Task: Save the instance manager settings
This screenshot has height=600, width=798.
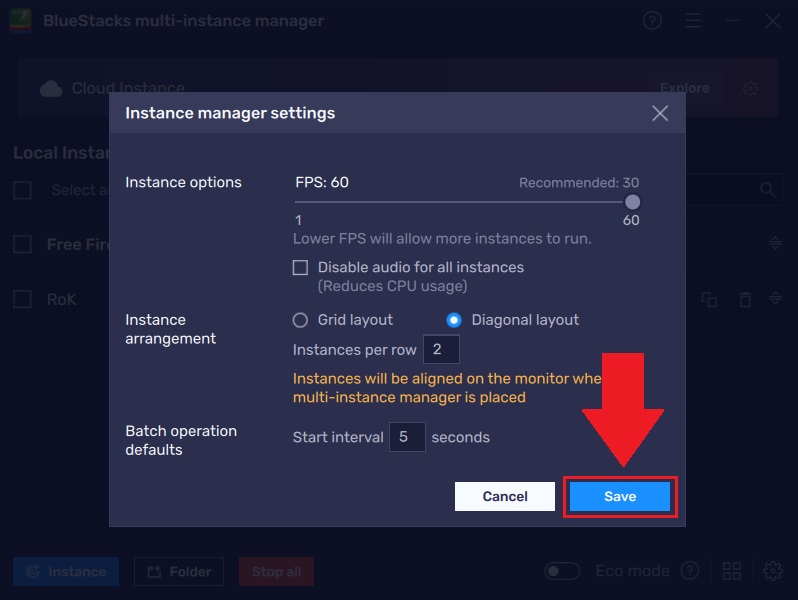Action: point(619,496)
